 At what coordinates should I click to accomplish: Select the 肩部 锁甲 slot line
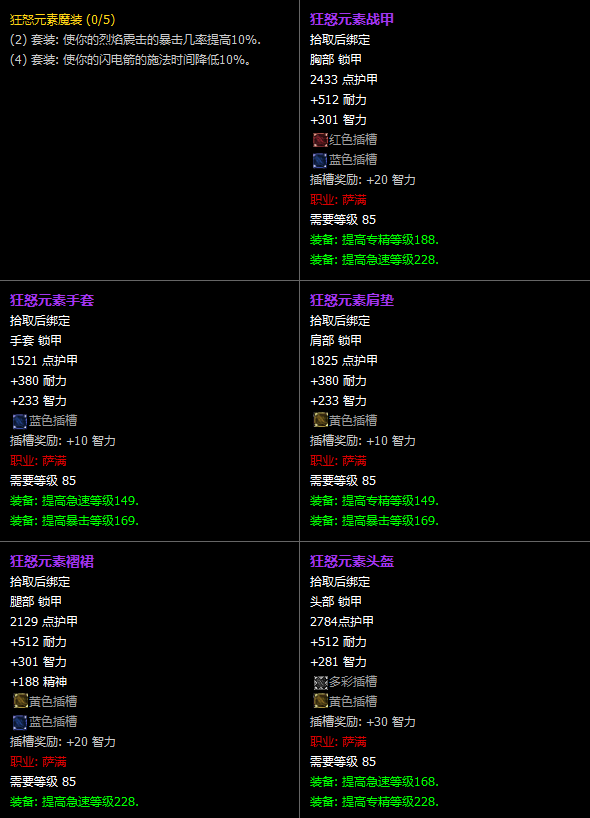(x=335, y=341)
